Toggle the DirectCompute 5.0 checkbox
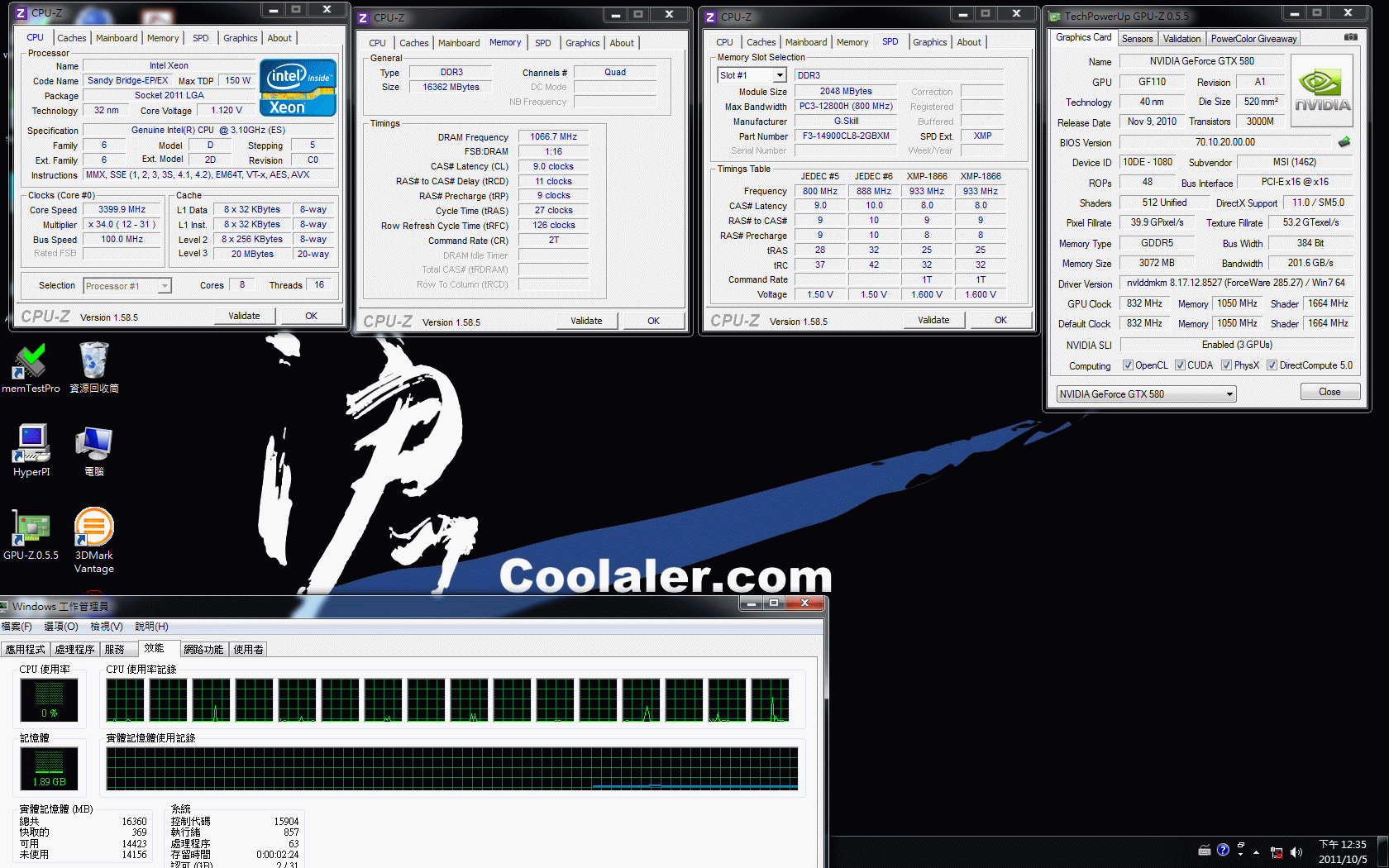The width and height of the screenshot is (1389, 868). [x=1272, y=365]
